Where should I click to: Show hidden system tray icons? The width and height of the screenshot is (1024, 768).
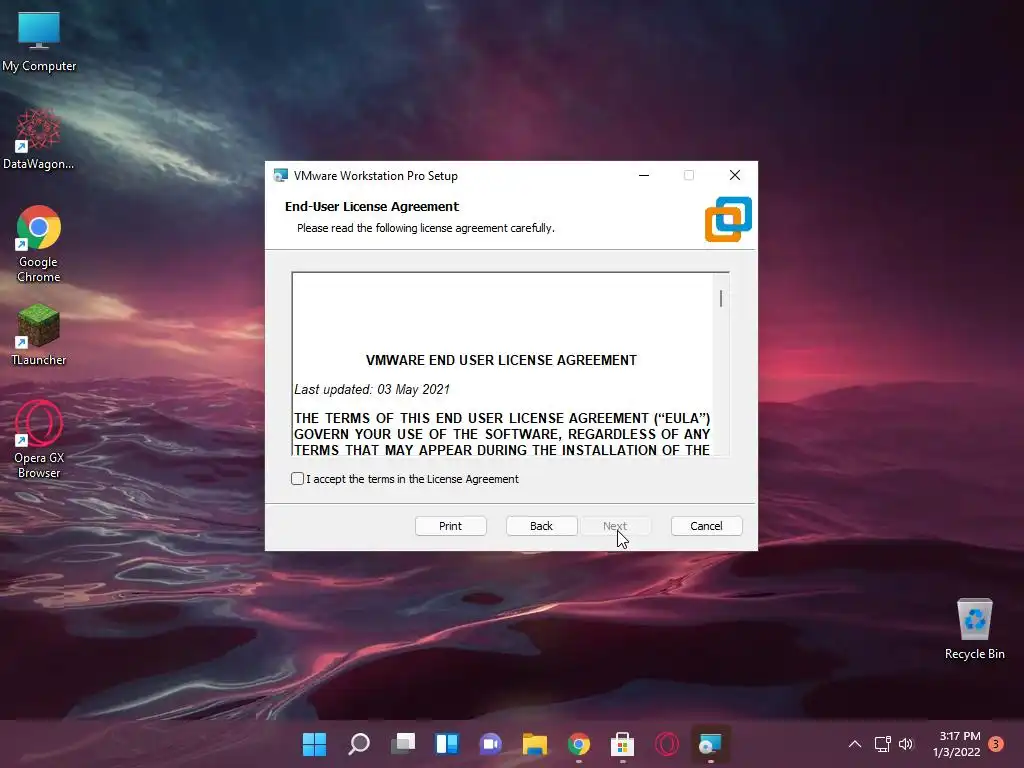point(855,744)
